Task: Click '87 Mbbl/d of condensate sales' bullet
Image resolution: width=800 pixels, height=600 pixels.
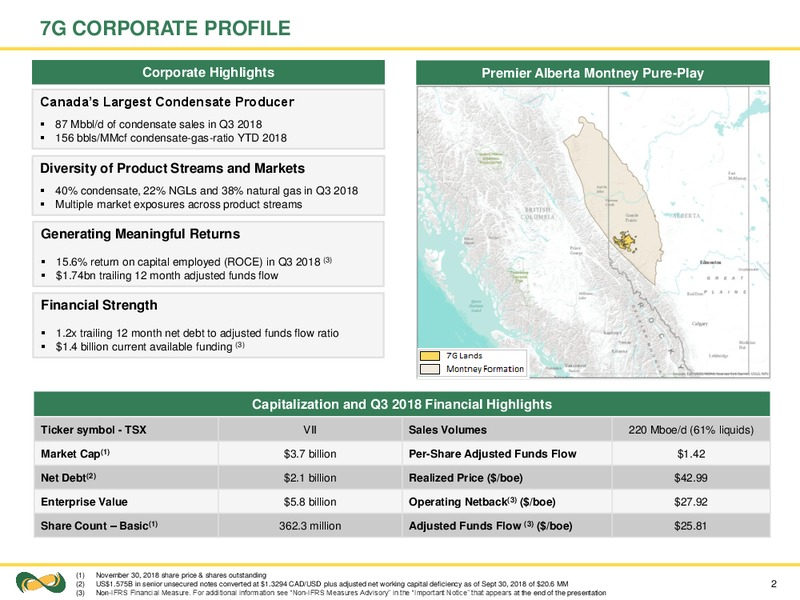Action: (x=158, y=124)
